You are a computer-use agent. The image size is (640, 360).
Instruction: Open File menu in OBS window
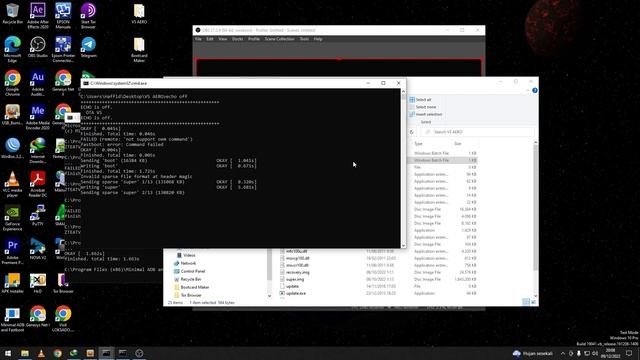click(x=198, y=39)
